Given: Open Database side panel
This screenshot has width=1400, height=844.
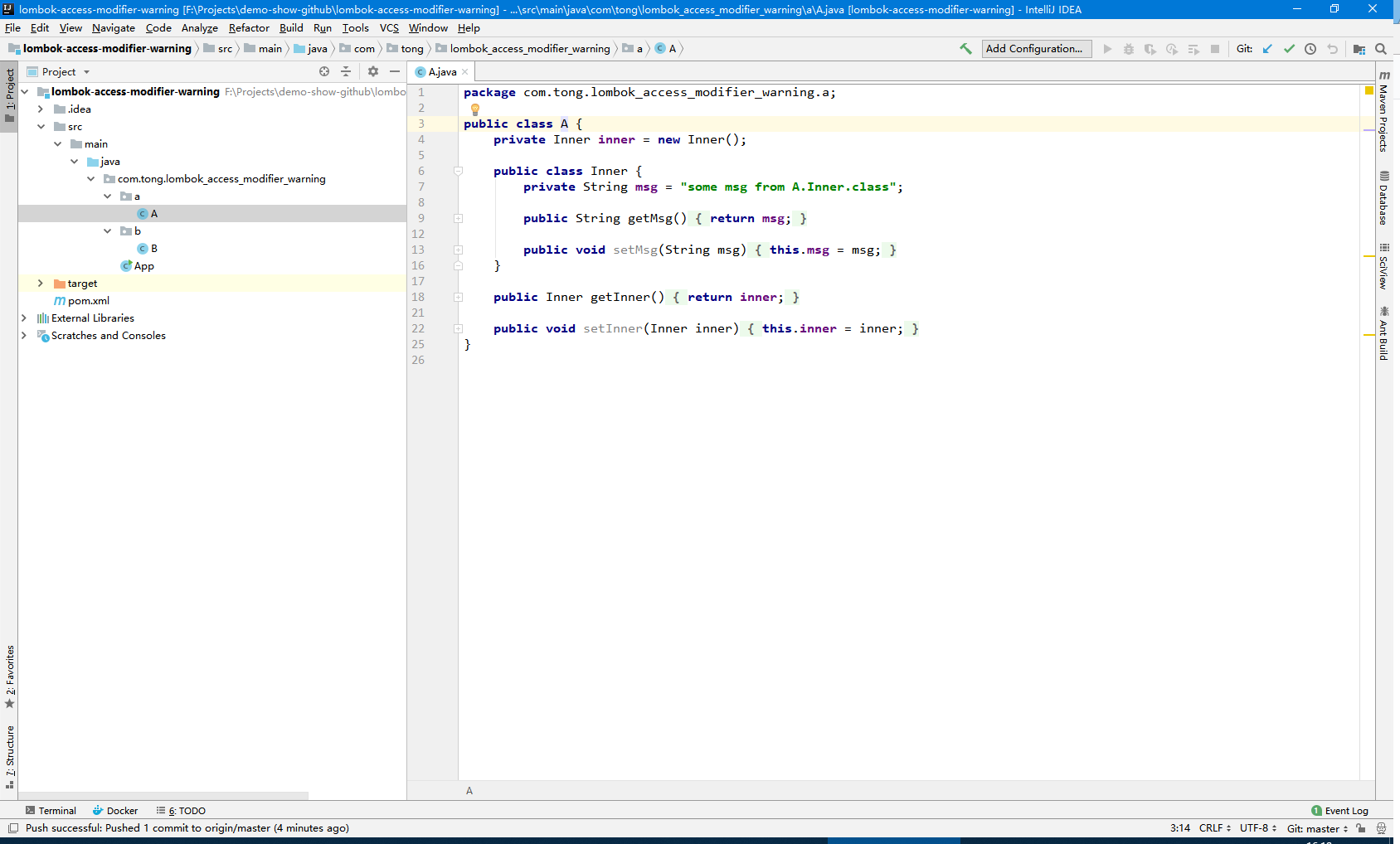Looking at the screenshot, I should click(x=1383, y=198).
